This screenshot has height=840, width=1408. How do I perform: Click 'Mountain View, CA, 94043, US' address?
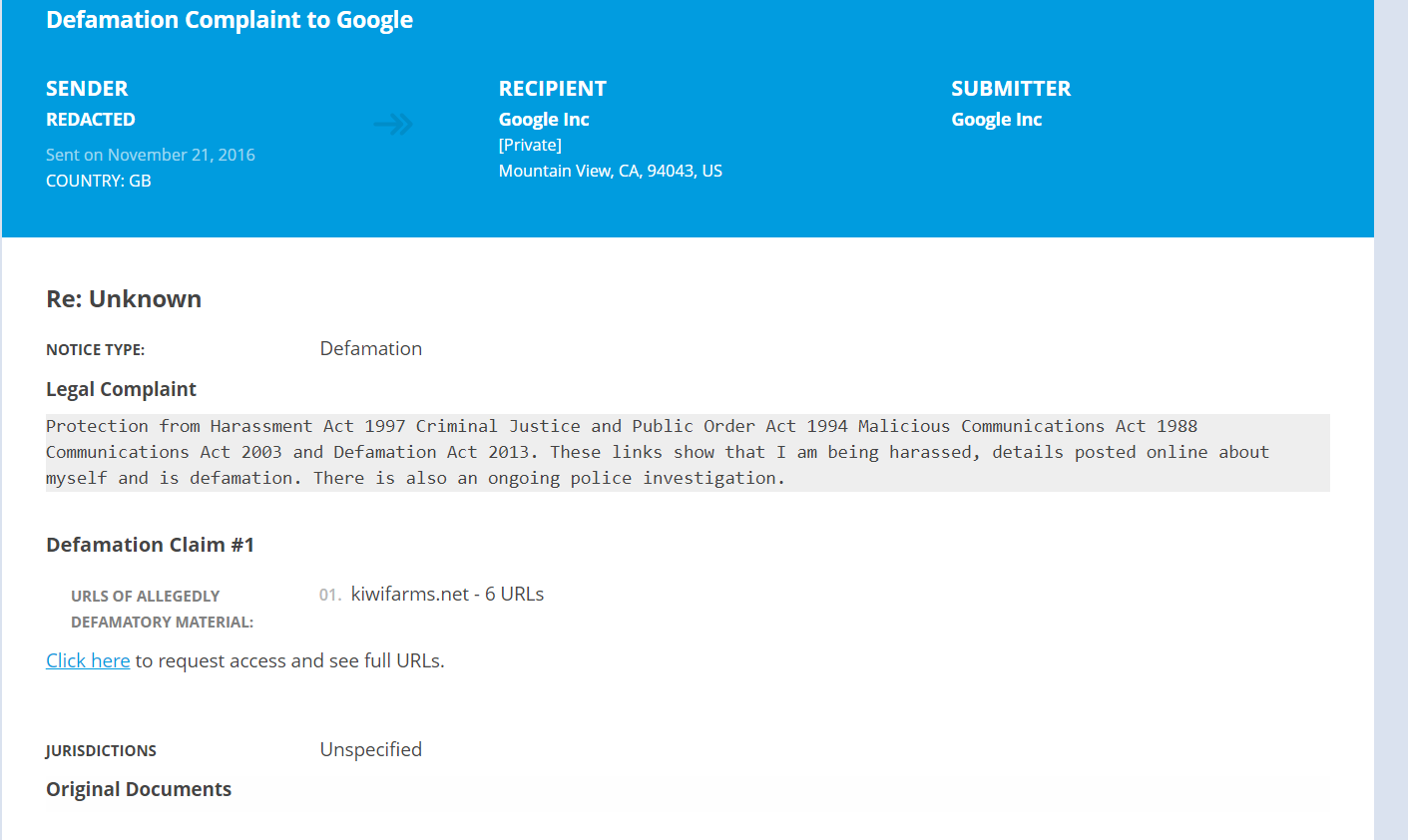point(611,171)
